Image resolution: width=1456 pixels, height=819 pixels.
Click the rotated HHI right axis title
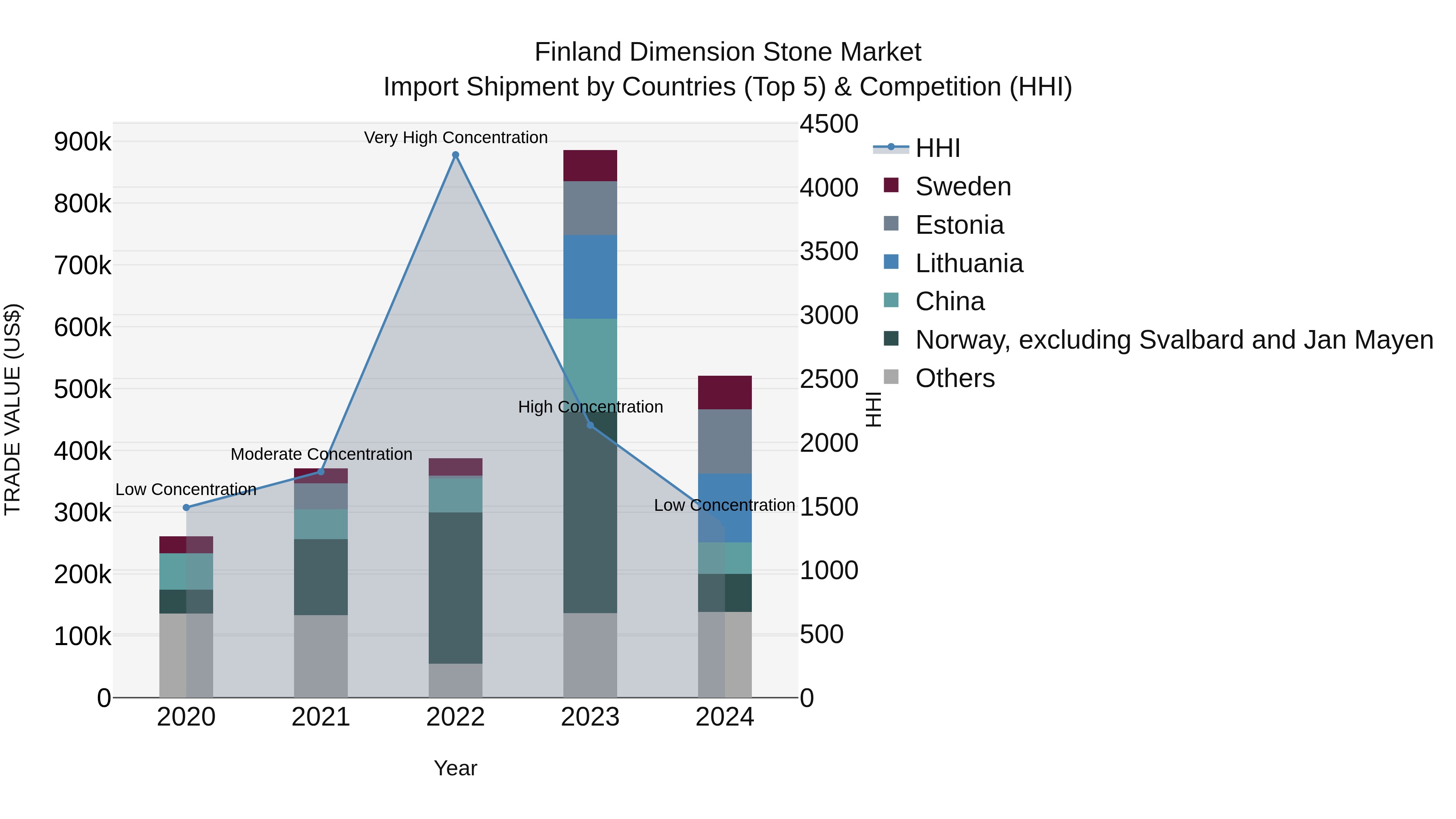tap(873, 409)
